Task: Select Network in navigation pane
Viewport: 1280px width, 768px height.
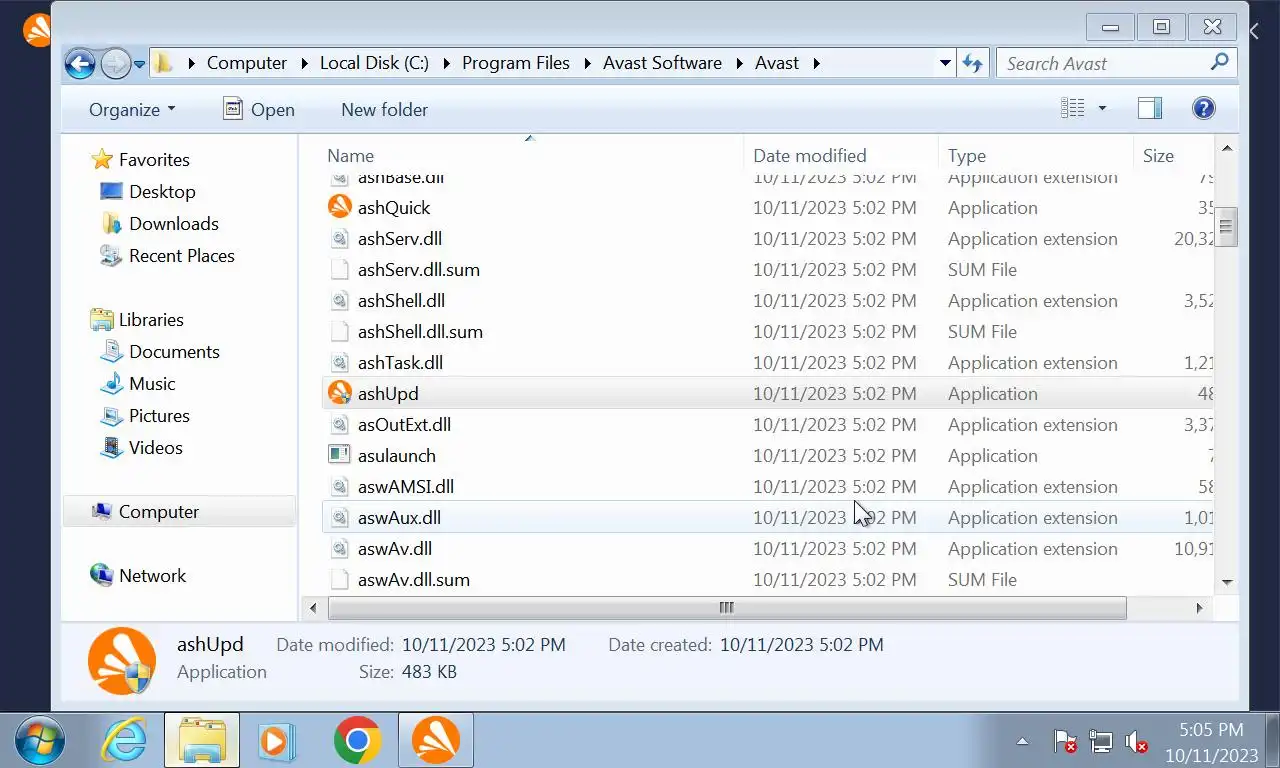Action: click(152, 575)
